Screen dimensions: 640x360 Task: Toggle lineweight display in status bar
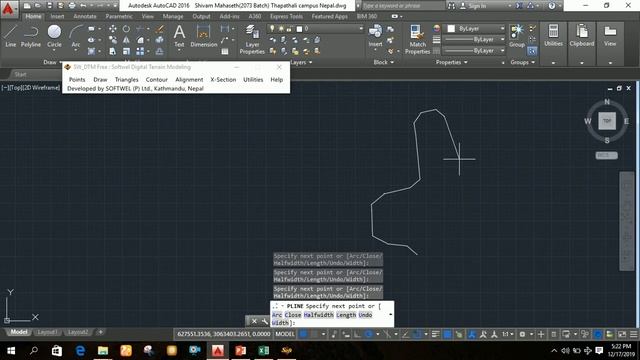436,334
